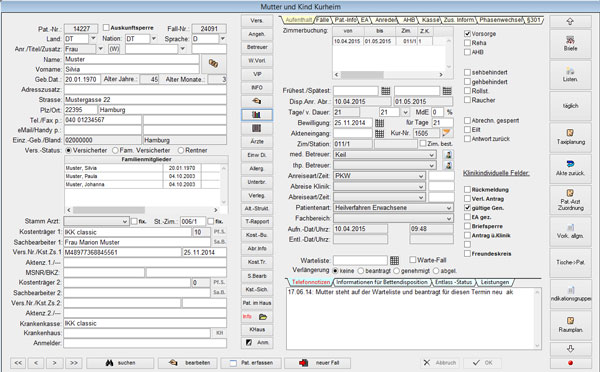
Task: Click into the Strasse input field
Action: [x=145, y=100]
